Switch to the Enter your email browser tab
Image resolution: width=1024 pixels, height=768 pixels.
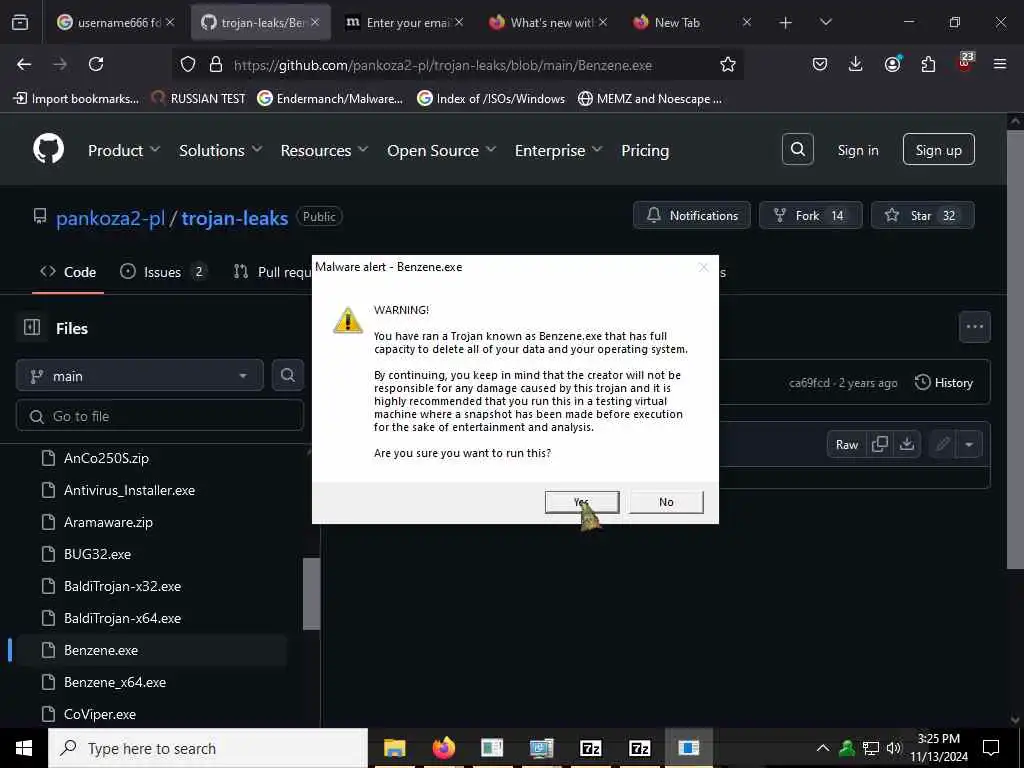(x=406, y=22)
